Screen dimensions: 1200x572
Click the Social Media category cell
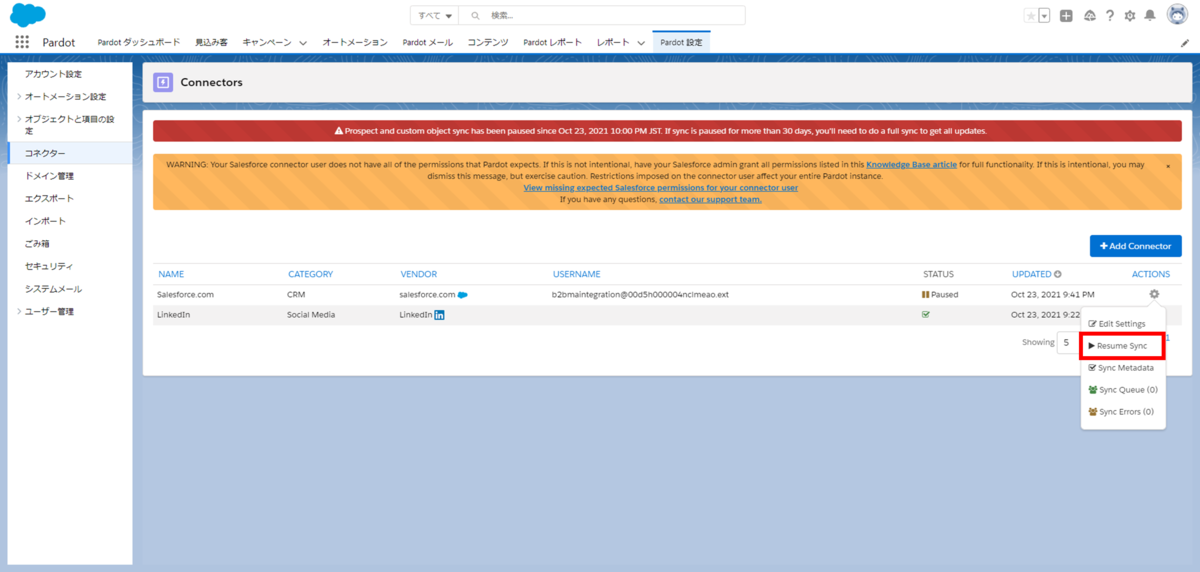point(312,314)
